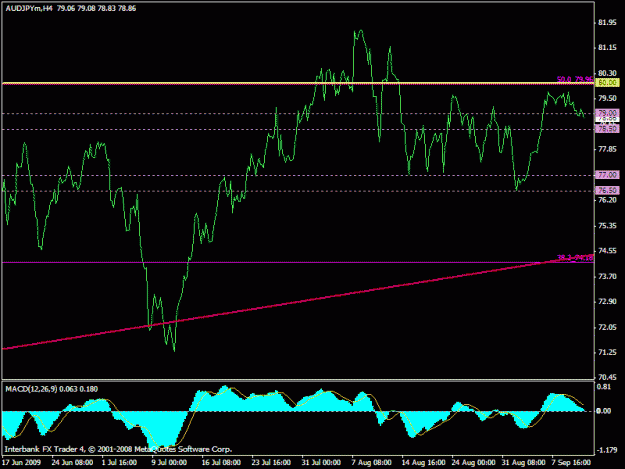Click the 31 Jul 00:00 date label

pyautogui.click(x=321, y=463)
